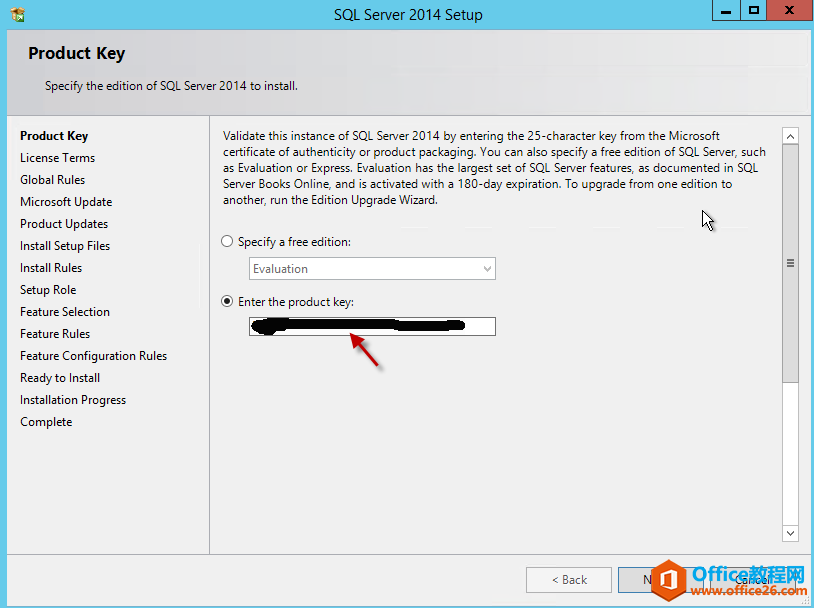The height and width of the screenshot is (608, 814).
Task: Select 'Feature Configuration Rules' step in the sidebar
Action: 93,356
